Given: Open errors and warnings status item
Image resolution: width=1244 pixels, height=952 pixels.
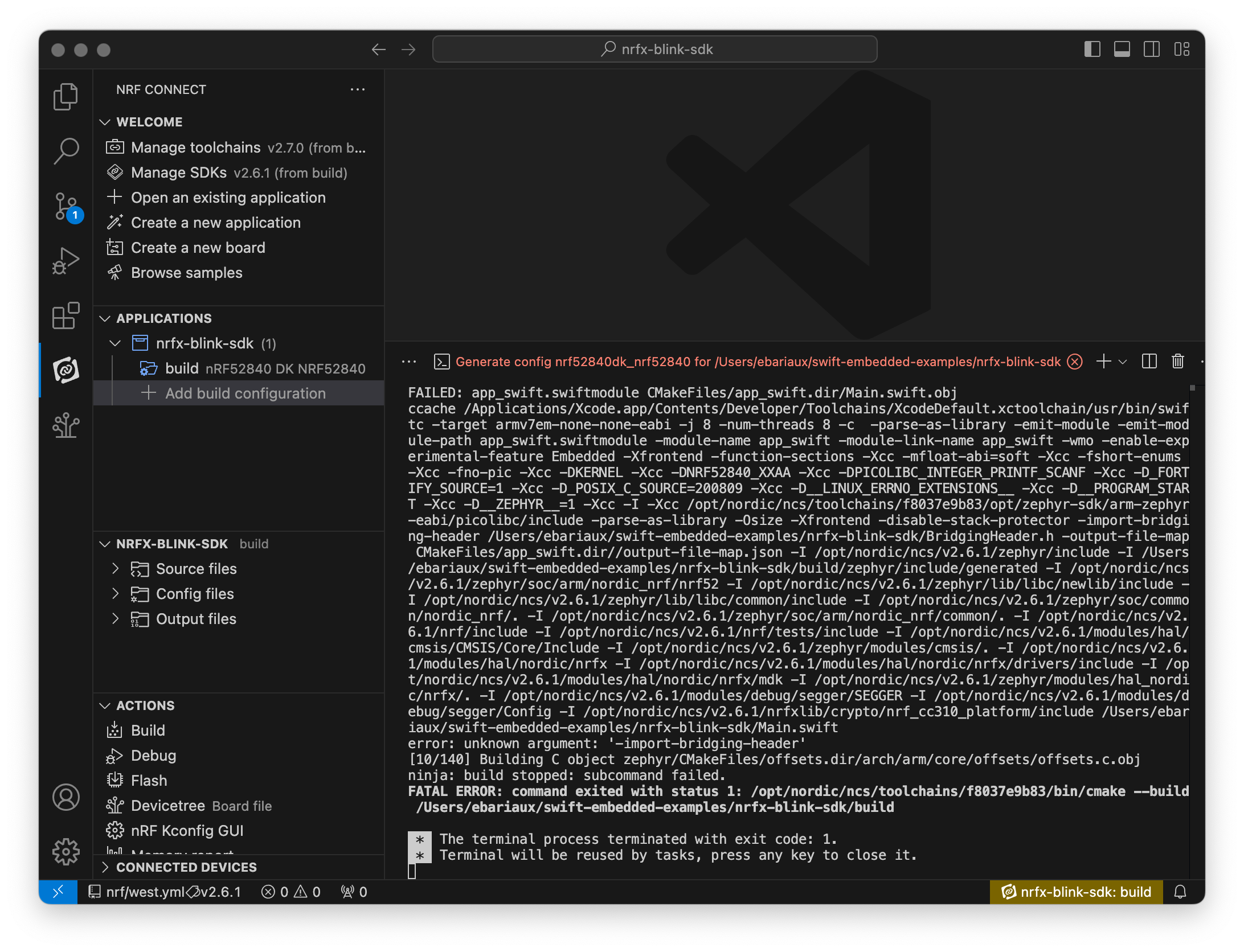Looking at the screenshot, I should [291, 892].
